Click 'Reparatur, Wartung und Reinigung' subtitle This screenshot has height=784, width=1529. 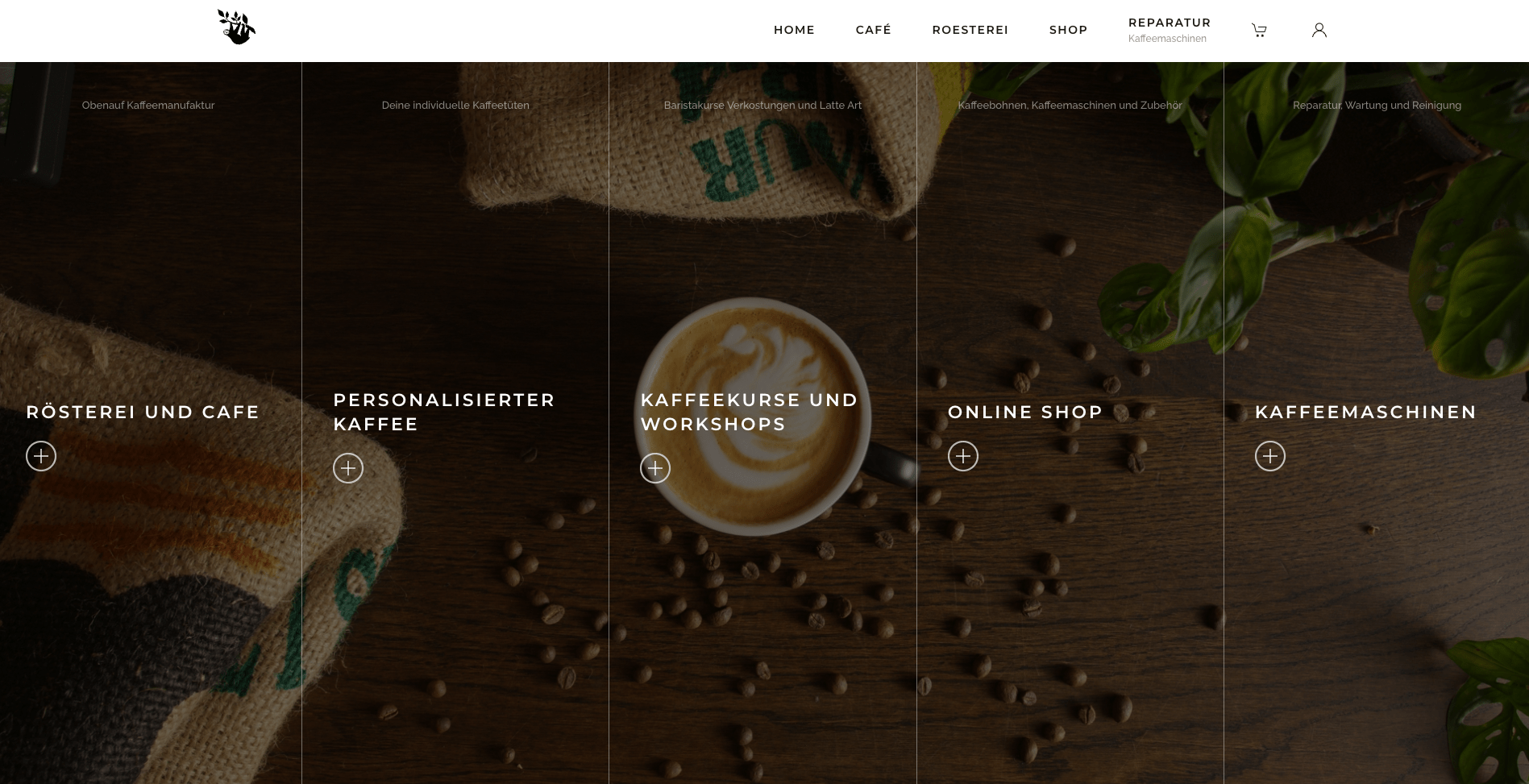pyautogui.click(x=1377, y=105)
